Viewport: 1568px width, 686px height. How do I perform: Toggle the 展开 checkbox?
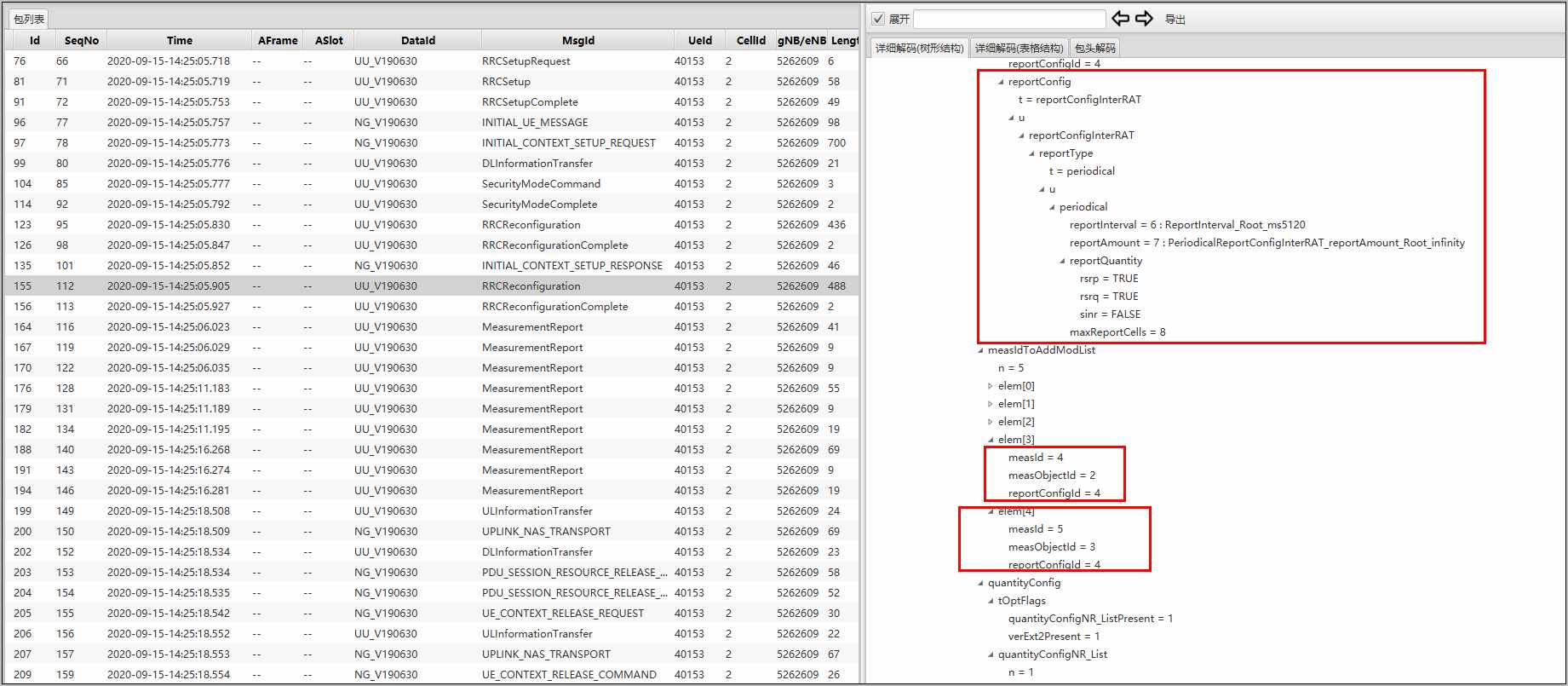(x=878, y=19)
